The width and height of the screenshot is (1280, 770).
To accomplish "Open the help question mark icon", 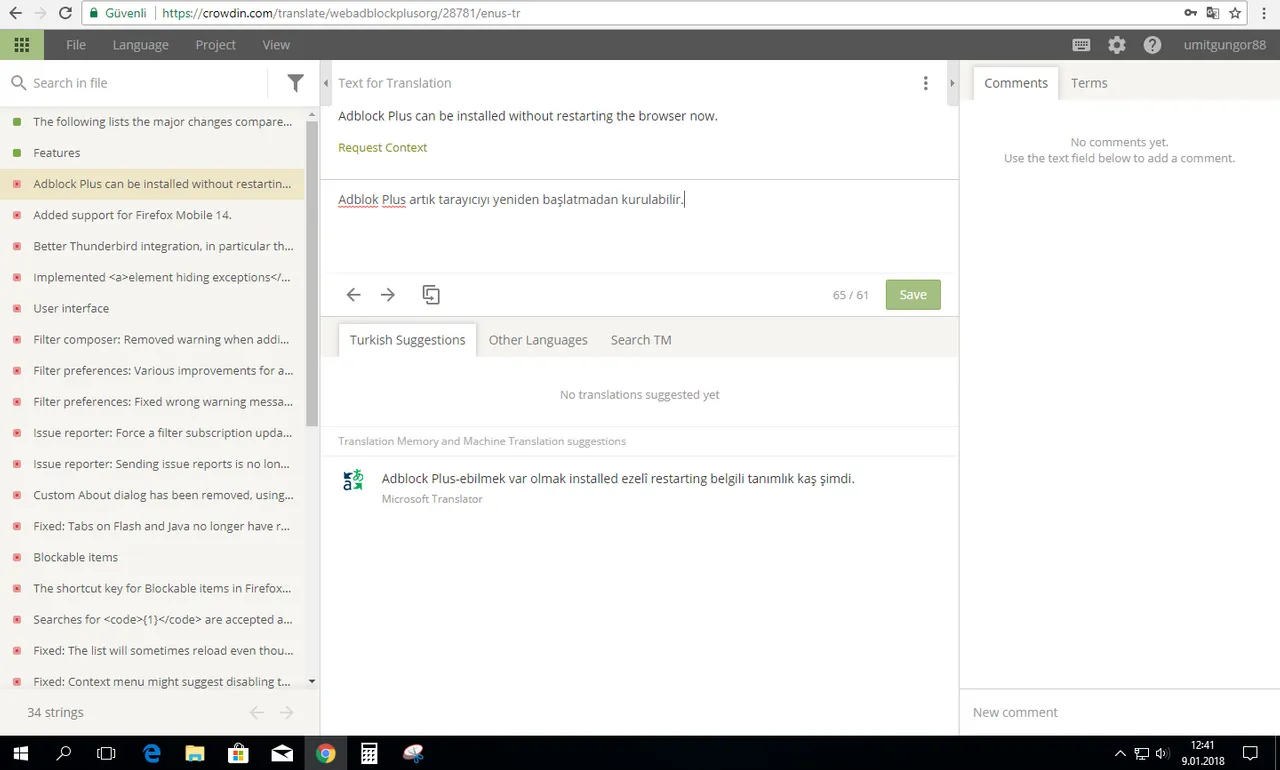I will click(x=1152, y=45).
